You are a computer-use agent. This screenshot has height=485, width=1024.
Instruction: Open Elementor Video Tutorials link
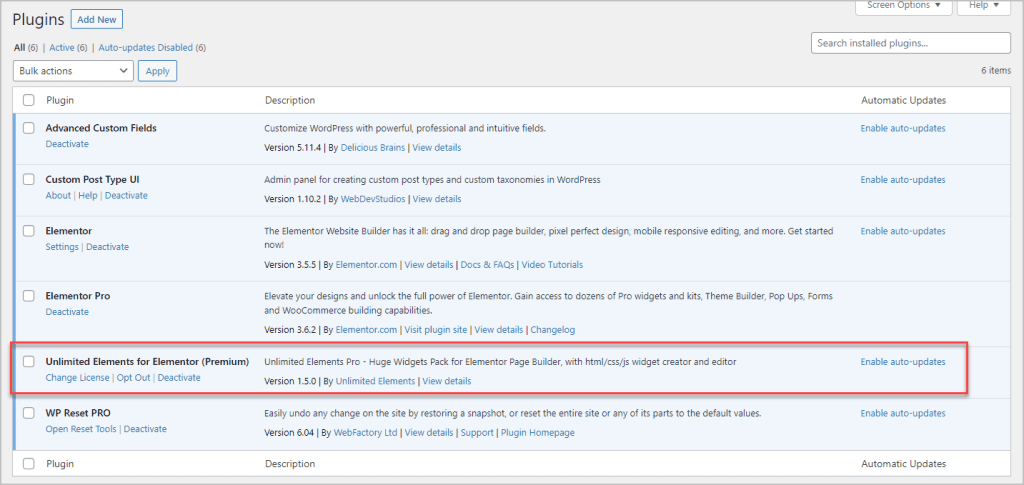pyautogui.click(x=553, y=264)
